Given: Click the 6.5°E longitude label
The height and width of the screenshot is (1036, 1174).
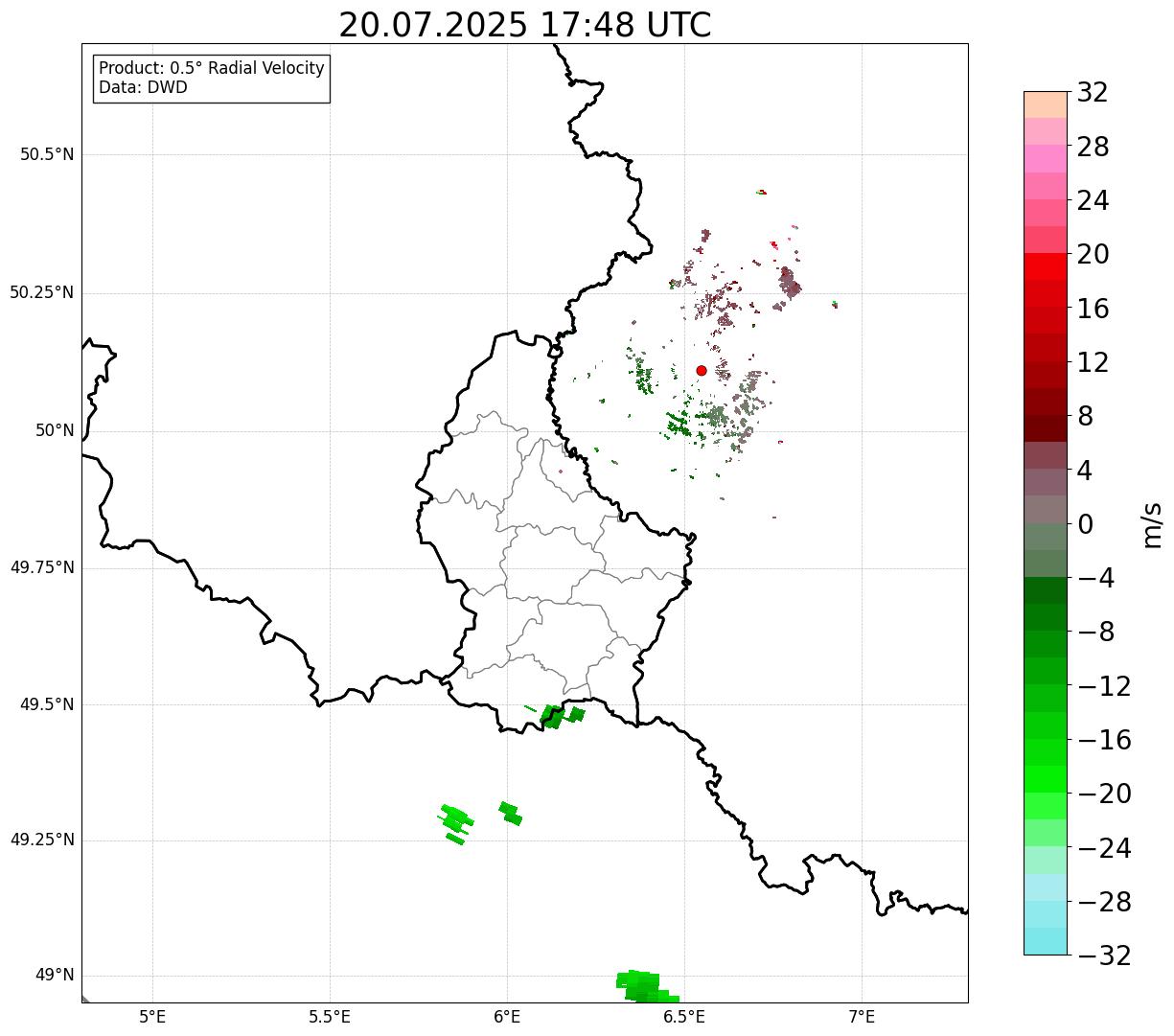Looking at the screenshot, I should [x=684, y=1016].
